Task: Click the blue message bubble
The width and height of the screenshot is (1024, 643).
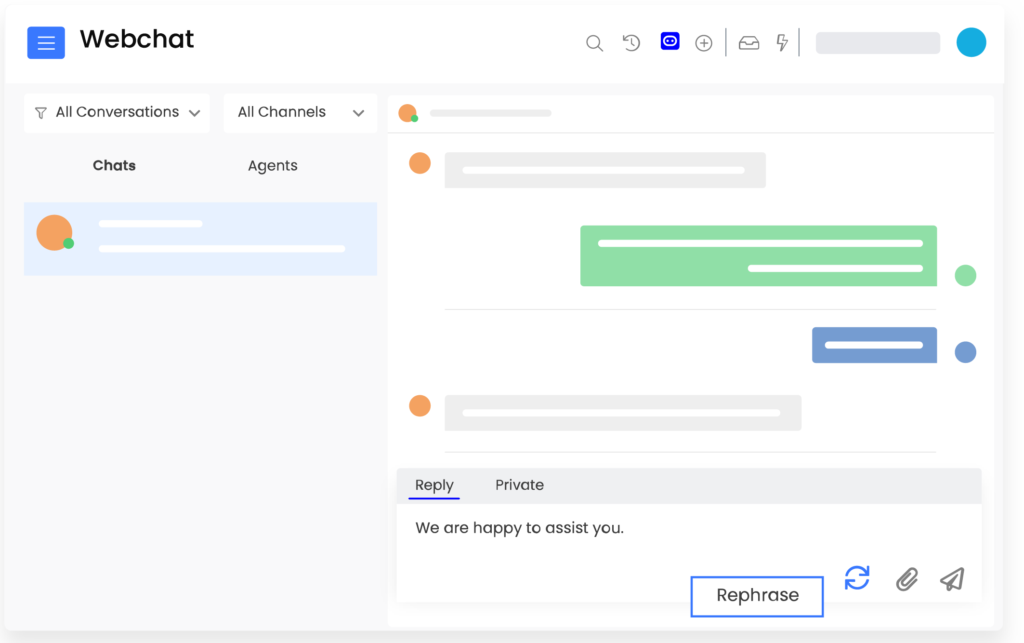Action: [874, 345]
